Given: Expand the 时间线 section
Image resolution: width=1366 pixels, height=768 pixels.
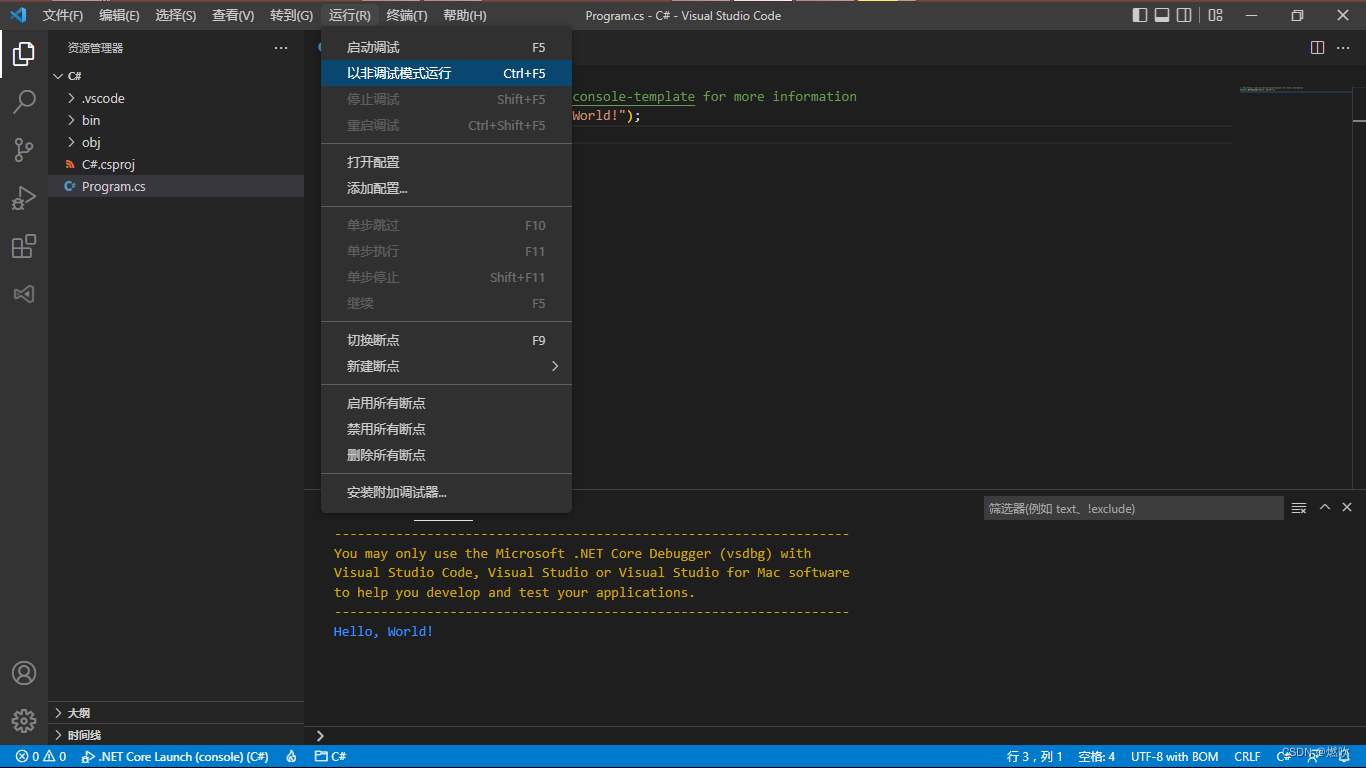Looking at the screenshot, I should point(176,735).
